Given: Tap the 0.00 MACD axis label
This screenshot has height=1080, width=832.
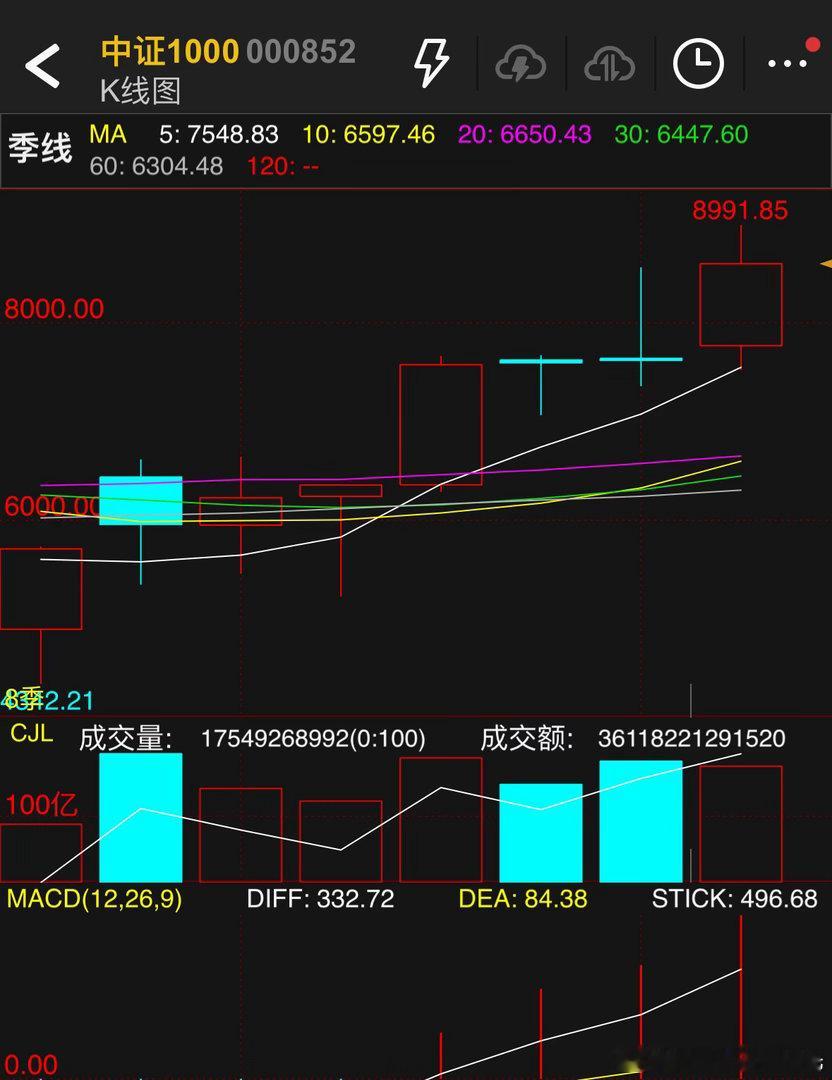Looking at the screenshot, I should tap(31, 1065).
